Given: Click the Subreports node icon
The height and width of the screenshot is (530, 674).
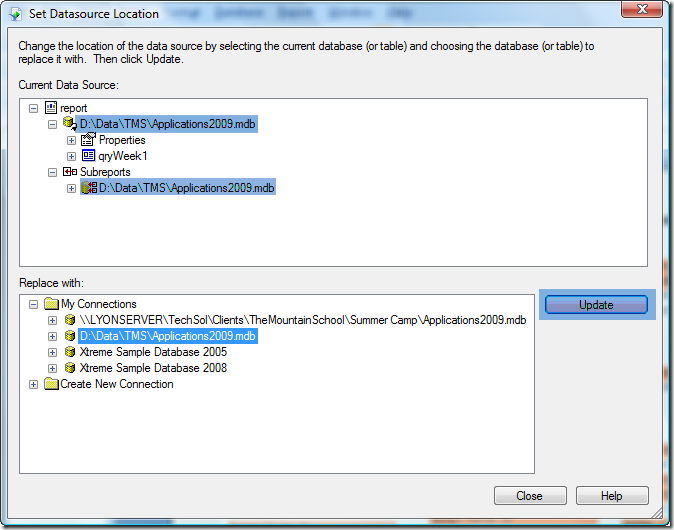Looking at the screenshot, I should [x=69, y=172].
